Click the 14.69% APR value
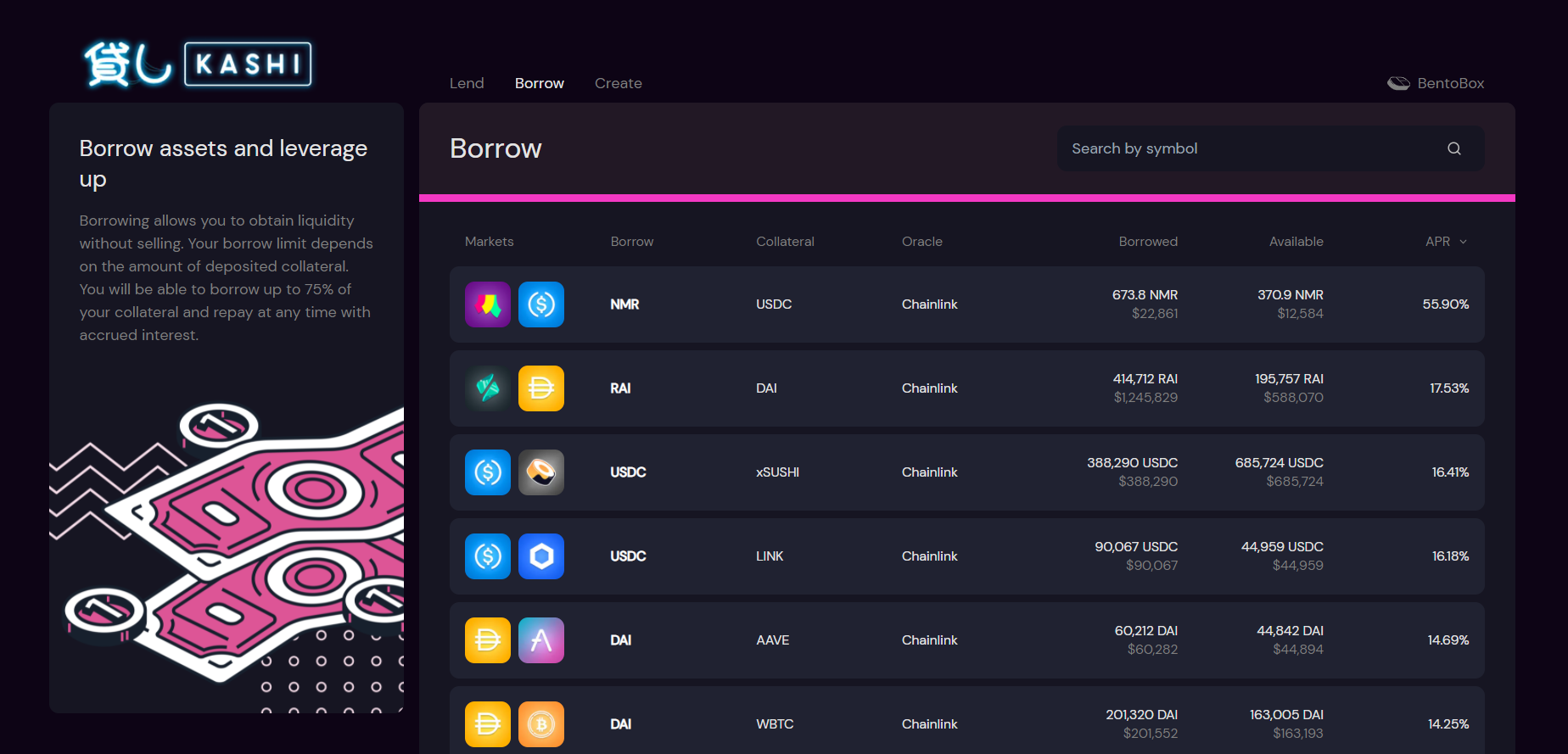1568x754 pixels. pyautogui.click(x=1448, y=640)
